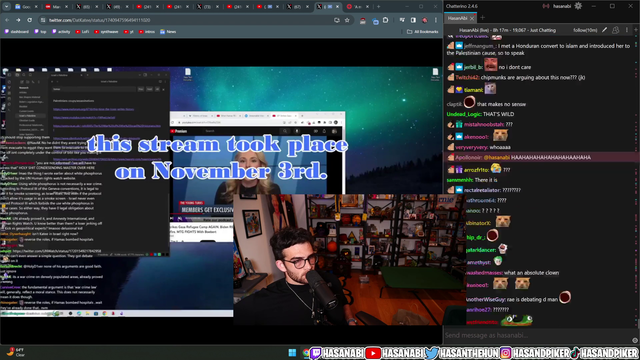Image resolution: width=640 pixels, height=360 pixels.
Task: Open LoFi bookmark
Action: [82, 31]
